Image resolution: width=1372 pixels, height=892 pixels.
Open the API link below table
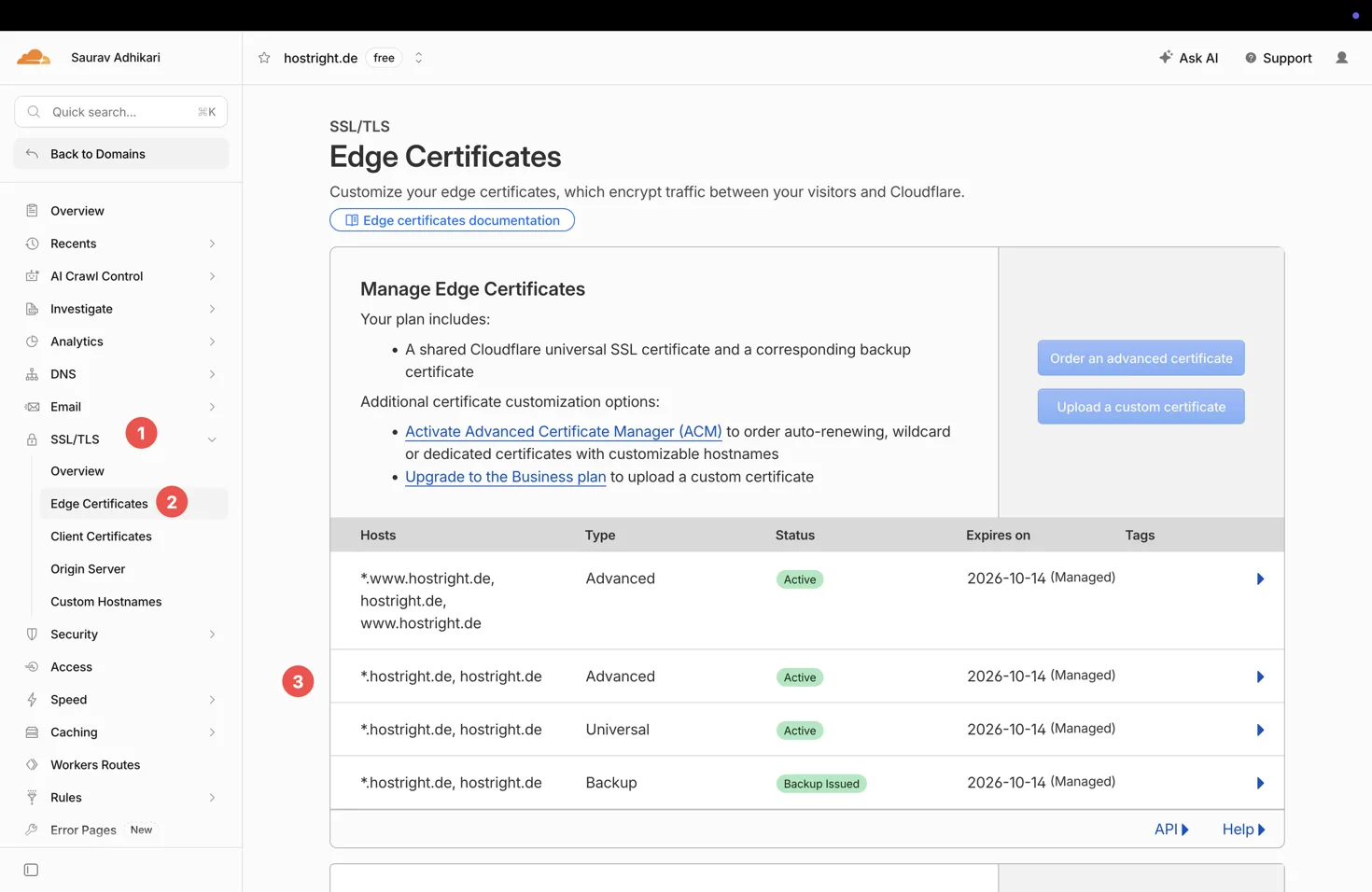pos(1171,829)
